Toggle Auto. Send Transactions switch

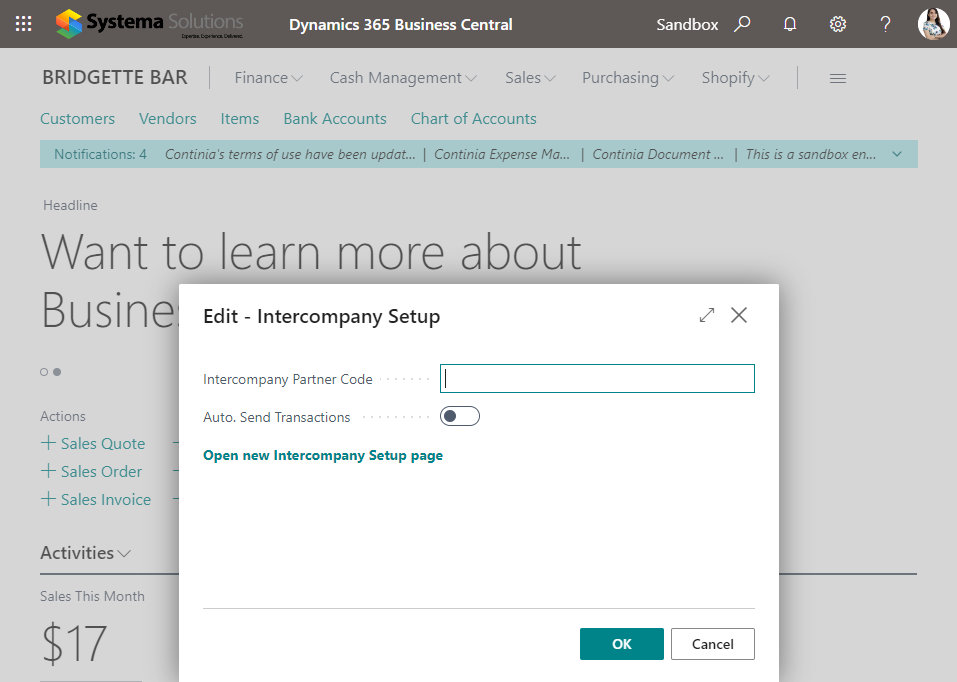[x=460, y=417]
